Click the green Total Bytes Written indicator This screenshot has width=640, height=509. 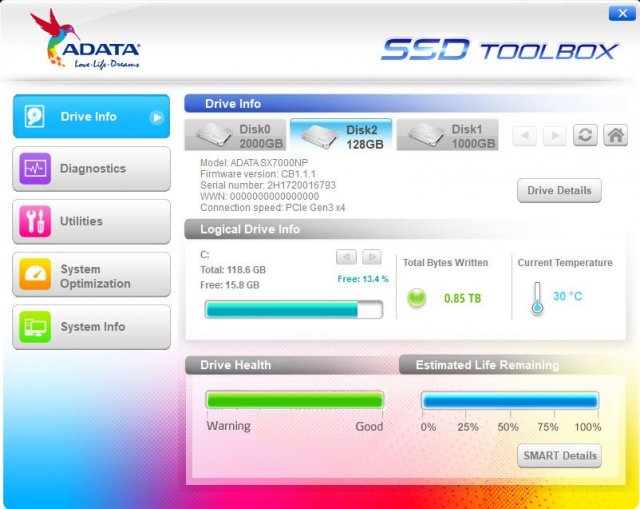pos(417,298)
